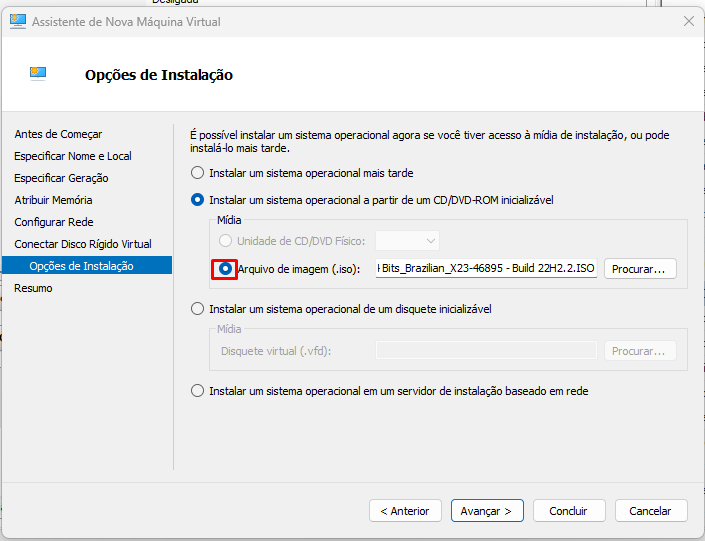This screenshot has width=705, height=541.
Task: Open Conectar Disco Rígido Virtual step
Action: (x=83, y=244)
